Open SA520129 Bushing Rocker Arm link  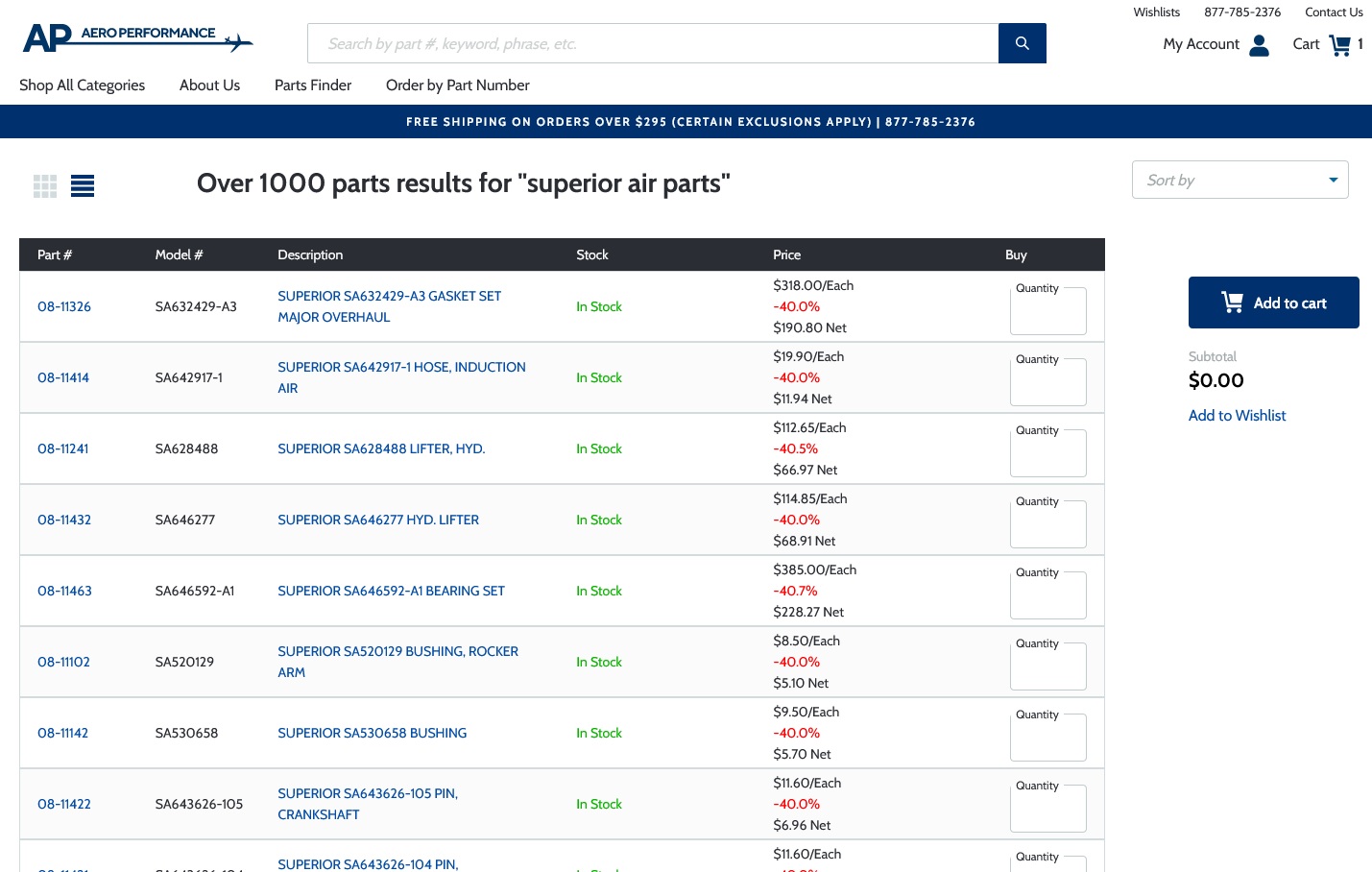click(397, 663)
